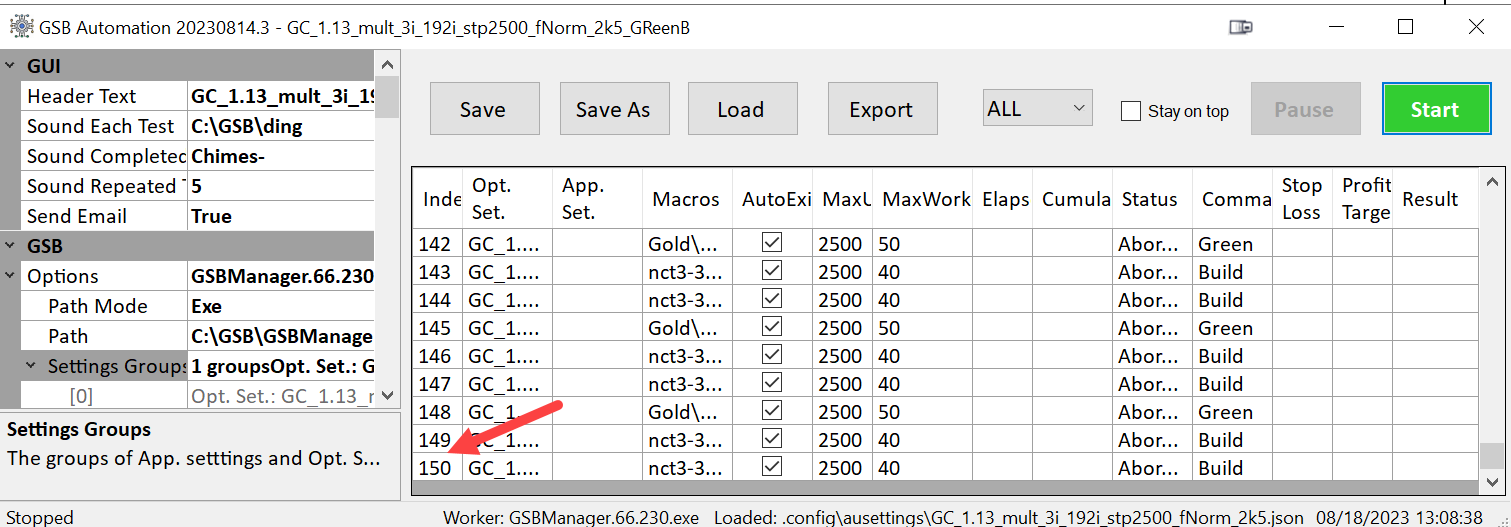Image resolution: width=1511 pixels, height=527 pixels.
Task: Open the Save As dialog
Action: tap(613, 109)
